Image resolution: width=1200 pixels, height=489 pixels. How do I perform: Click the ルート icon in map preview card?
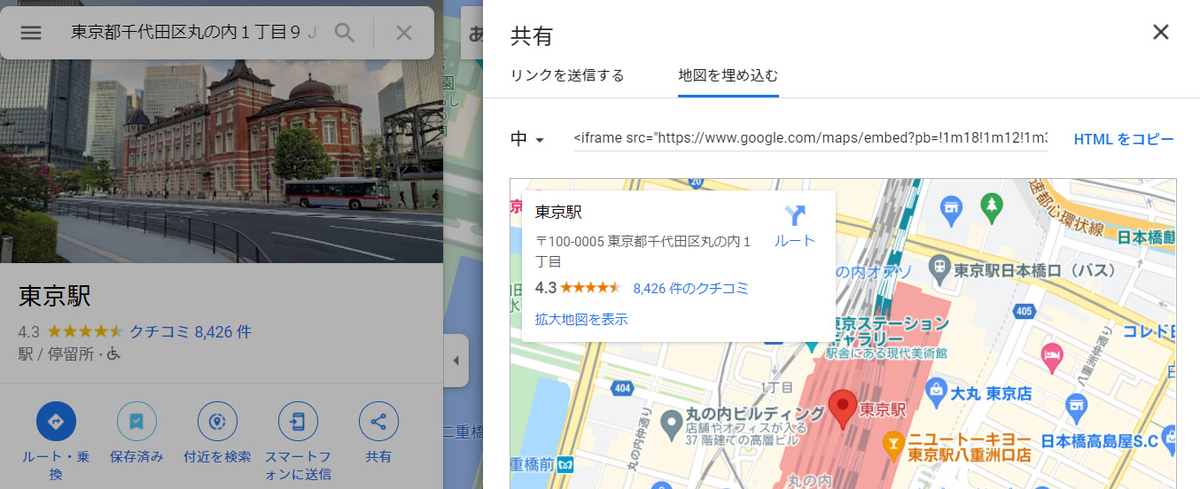(x=795, y=215)
